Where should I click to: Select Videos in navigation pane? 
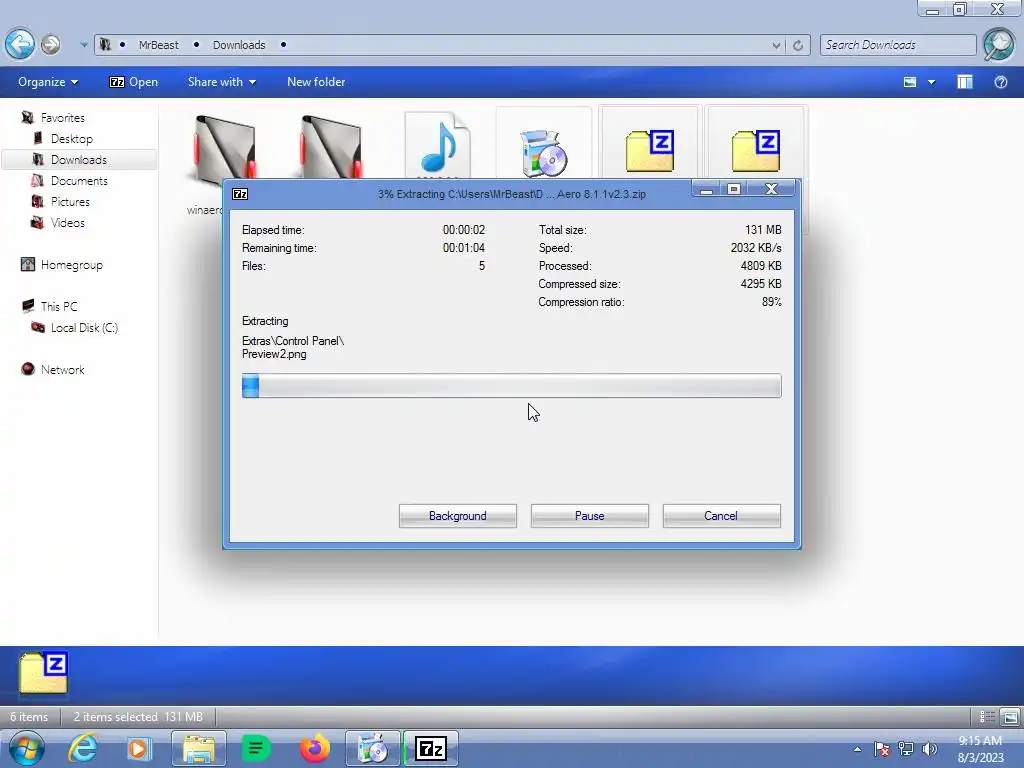click(x=67, y=222)
